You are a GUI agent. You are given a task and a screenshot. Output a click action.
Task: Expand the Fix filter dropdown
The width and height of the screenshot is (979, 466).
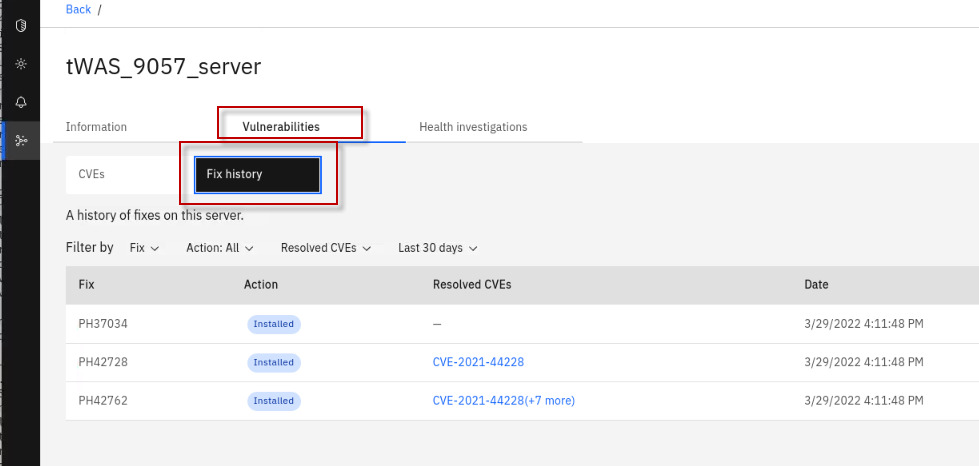[x=144, y=248]
